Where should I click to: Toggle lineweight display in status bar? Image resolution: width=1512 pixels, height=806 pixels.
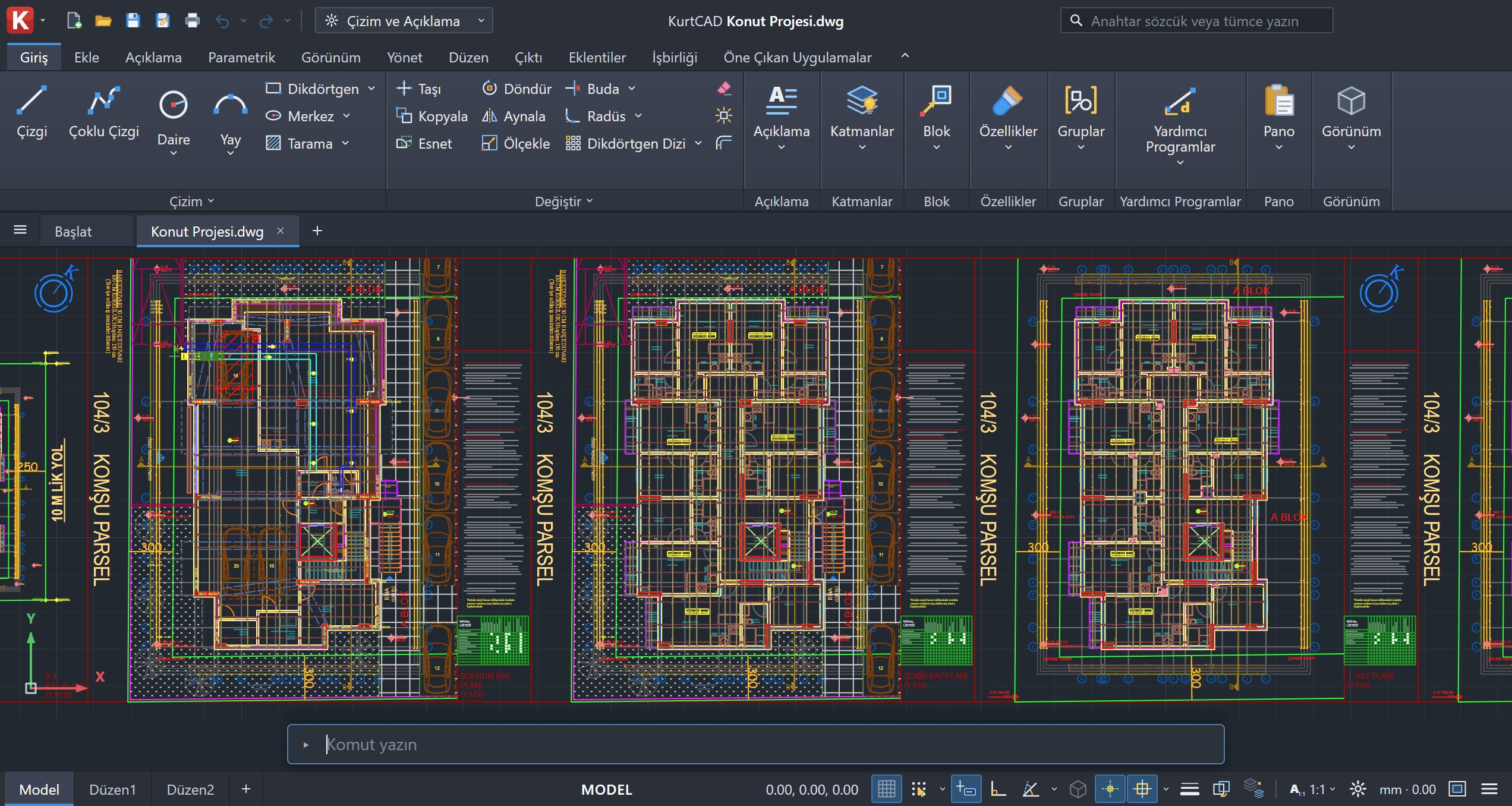pos(1189,789)
